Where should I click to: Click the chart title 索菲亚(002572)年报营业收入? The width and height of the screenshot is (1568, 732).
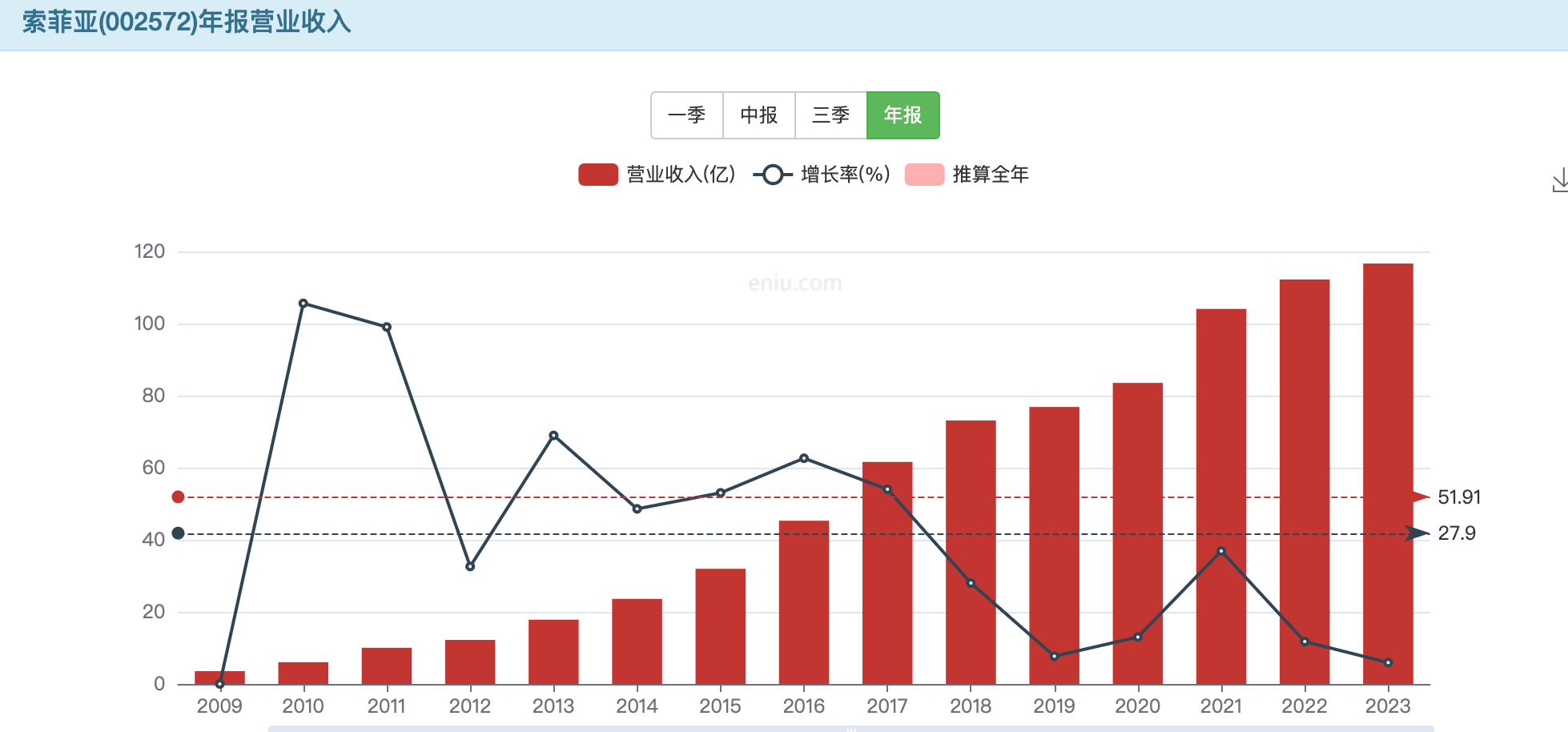click(x=187, y=22)
